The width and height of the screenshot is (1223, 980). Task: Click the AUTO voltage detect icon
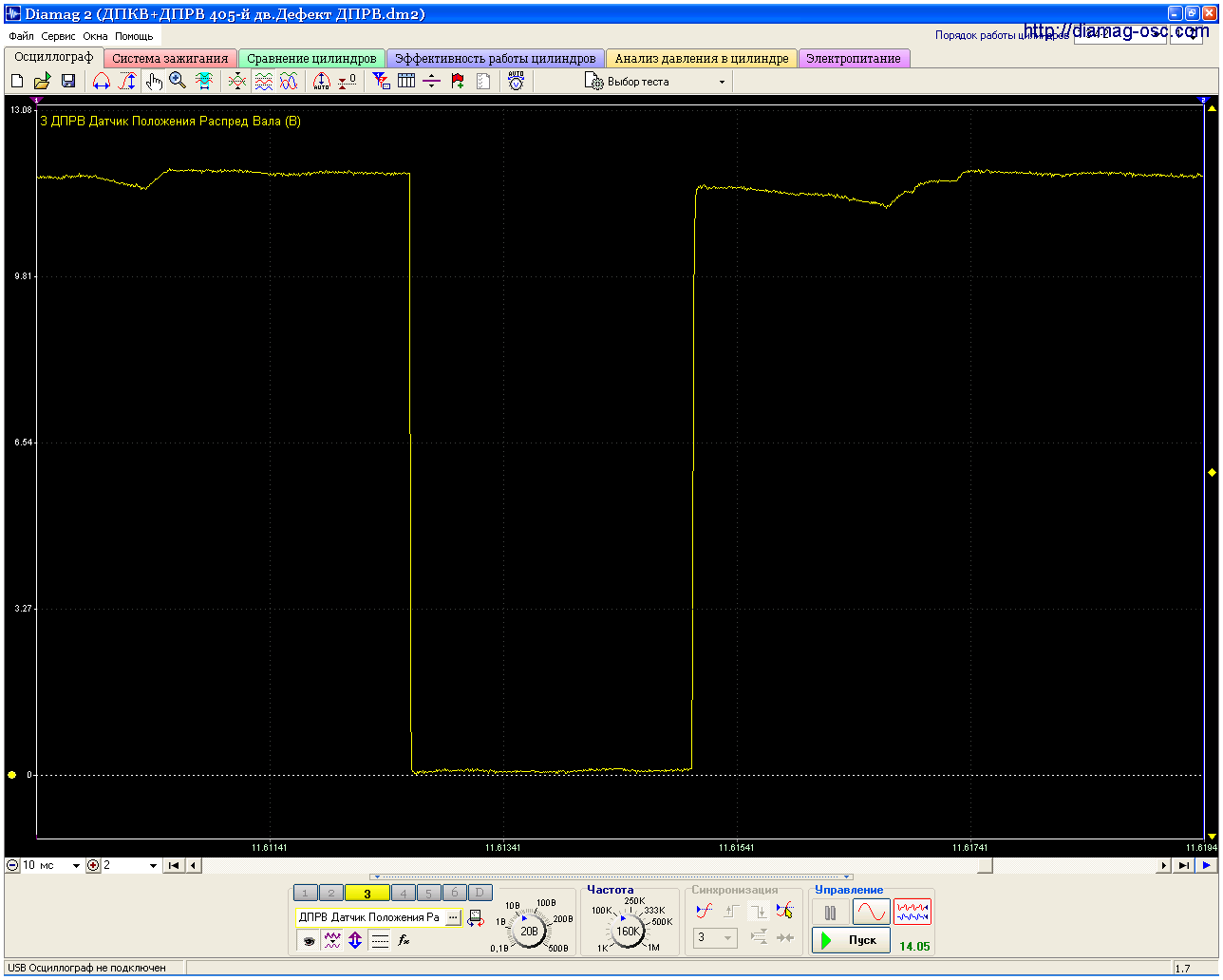516,82
